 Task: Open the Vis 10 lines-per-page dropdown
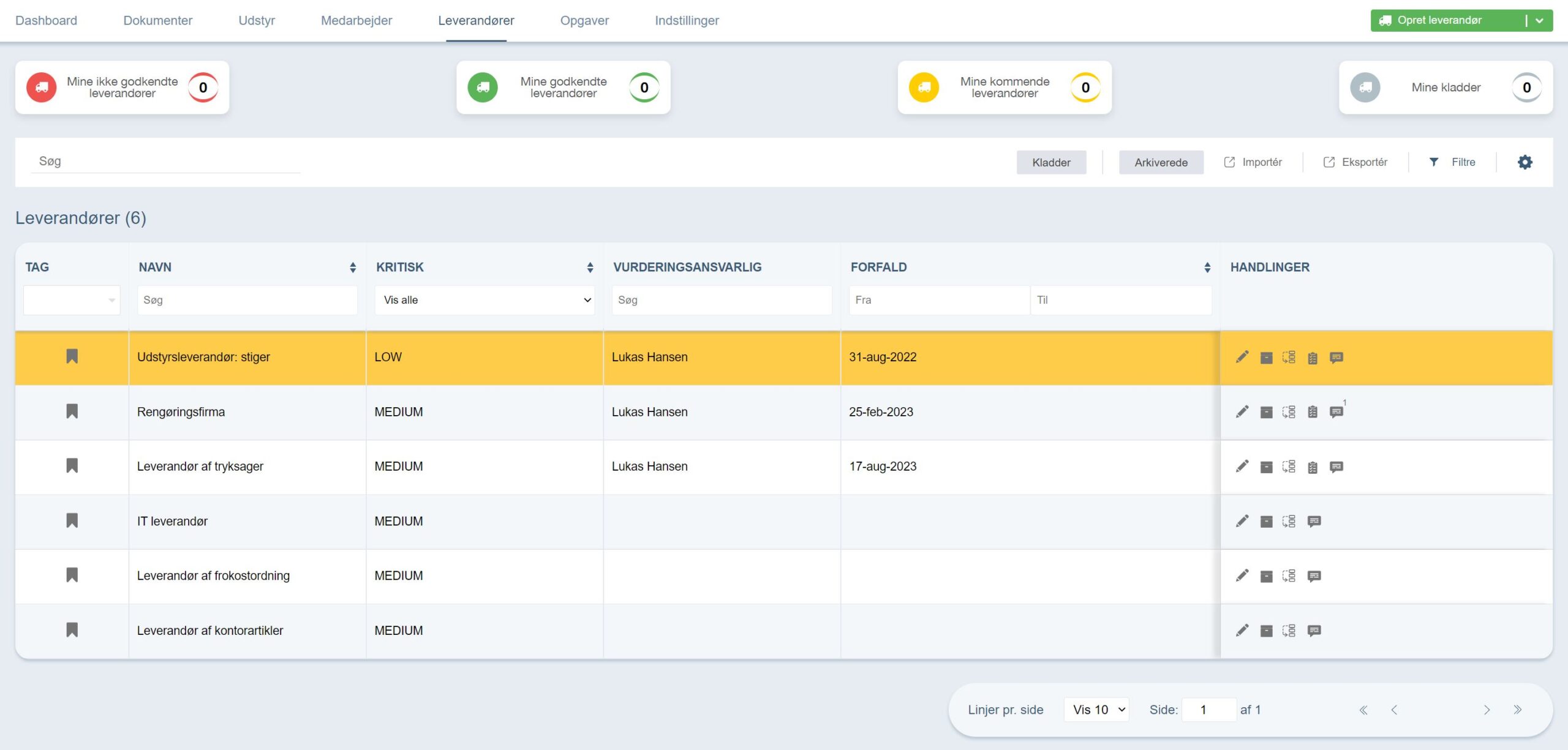[1097, 710]
